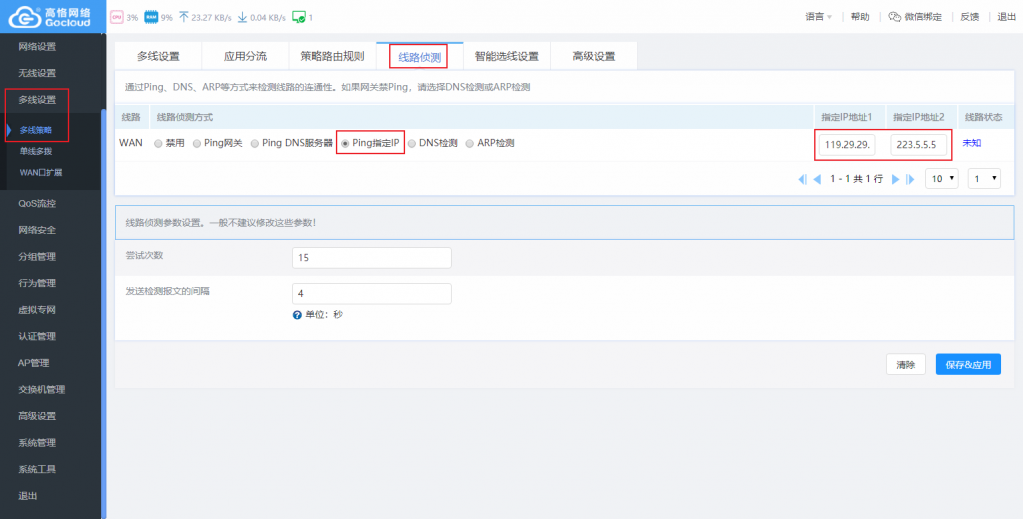Screen dimensions: 1023x519
Task: Select the Ping网关 detection option
Action: [197, 143]
